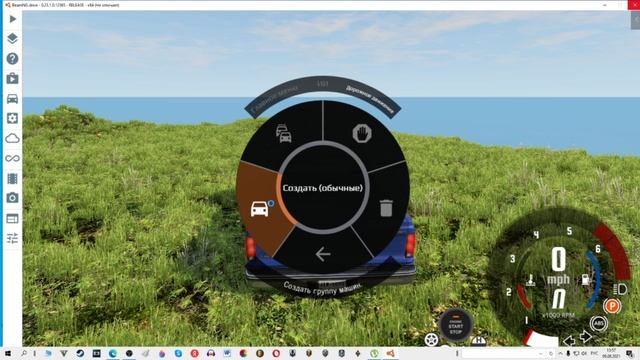640x360 pixels.
Task: Open Opera browser from the taskbar
Action: [x=276, y=353]
